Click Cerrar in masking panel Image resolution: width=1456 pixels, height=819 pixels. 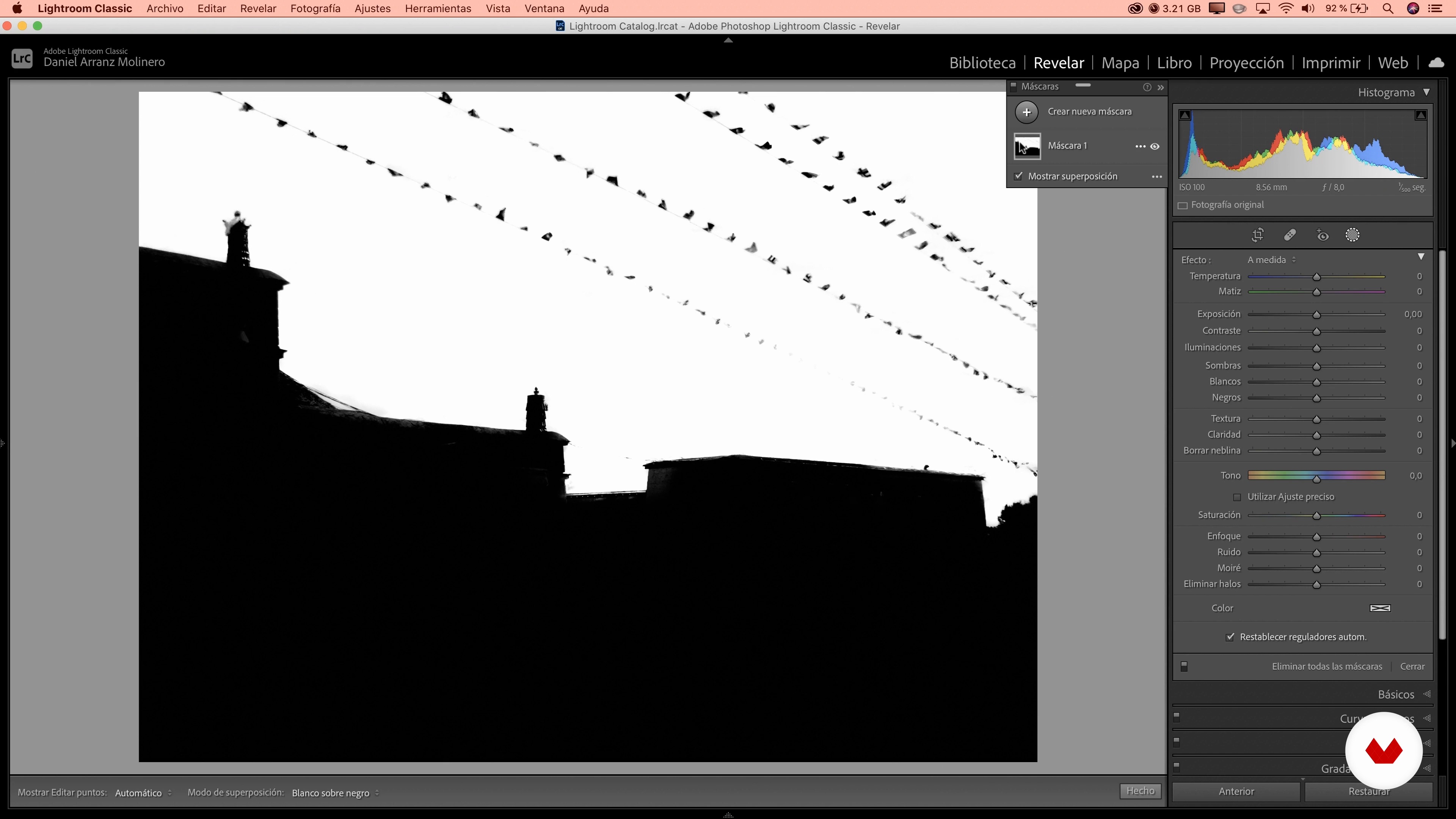click(1412, 667)
